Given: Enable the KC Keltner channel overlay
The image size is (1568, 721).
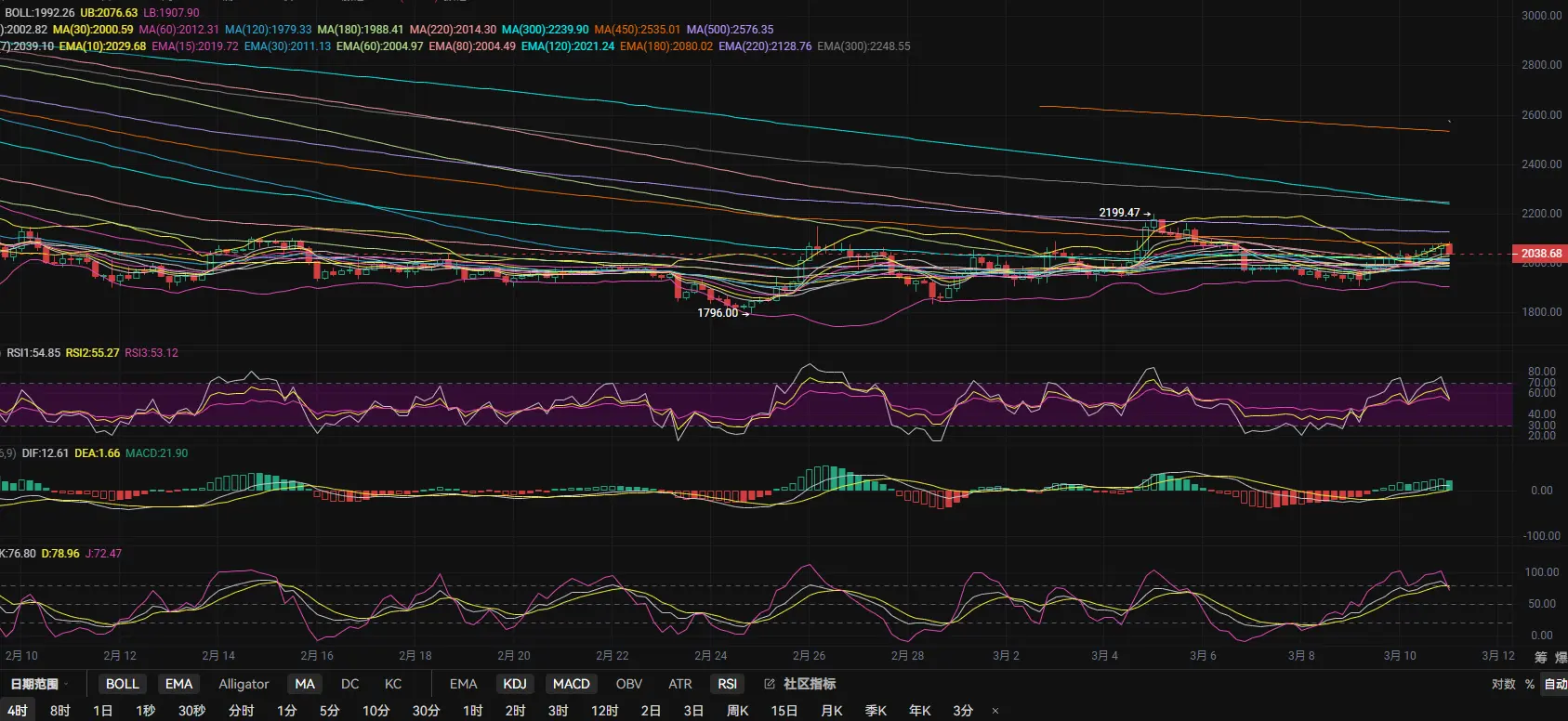Looking at the screenshot, I should click(x=392, y=684).
